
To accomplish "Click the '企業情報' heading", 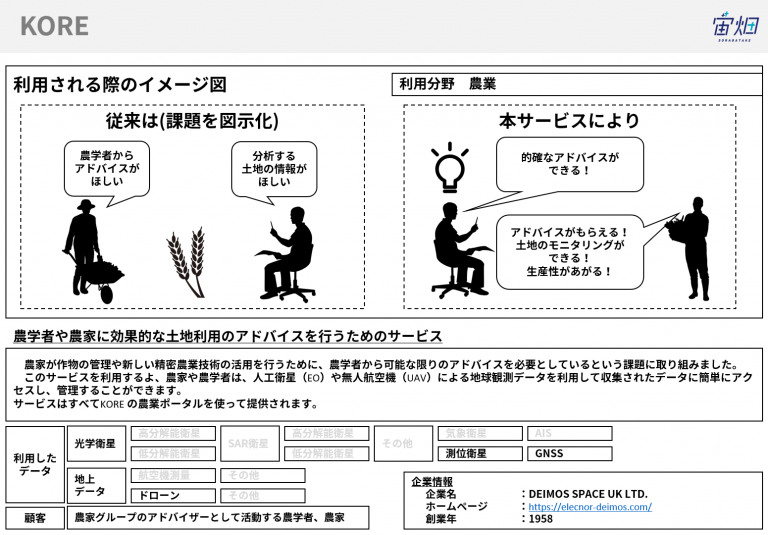I will [x=432, y=482].
